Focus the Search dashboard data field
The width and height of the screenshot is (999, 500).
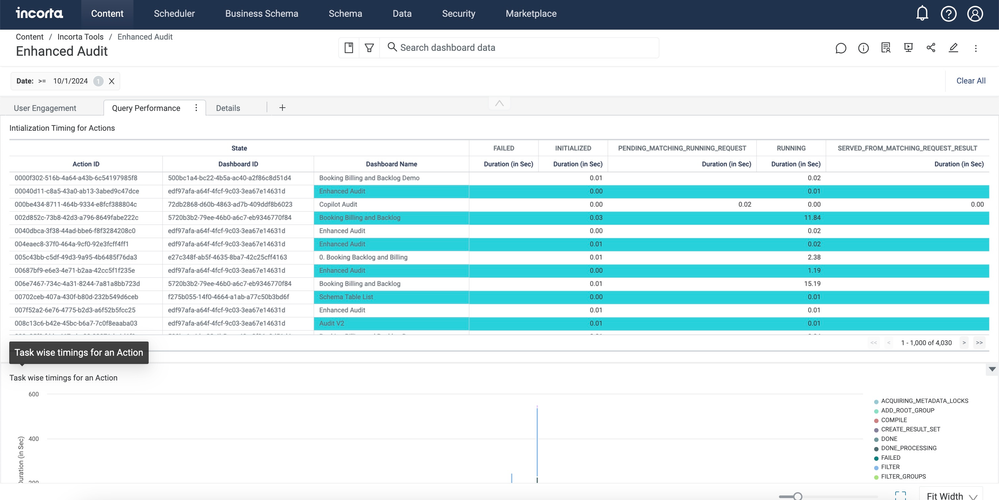coord(519,48)
